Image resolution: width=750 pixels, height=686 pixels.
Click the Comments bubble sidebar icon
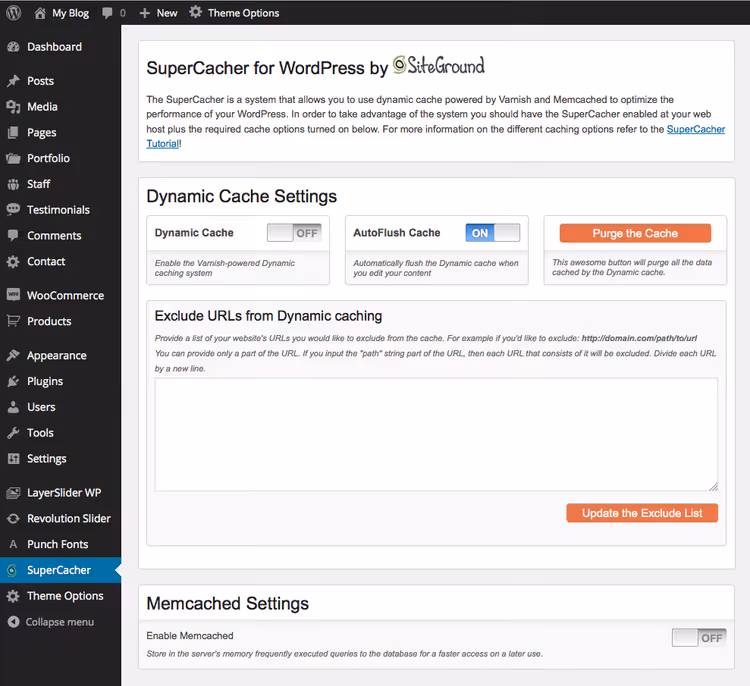click(13, 235)
